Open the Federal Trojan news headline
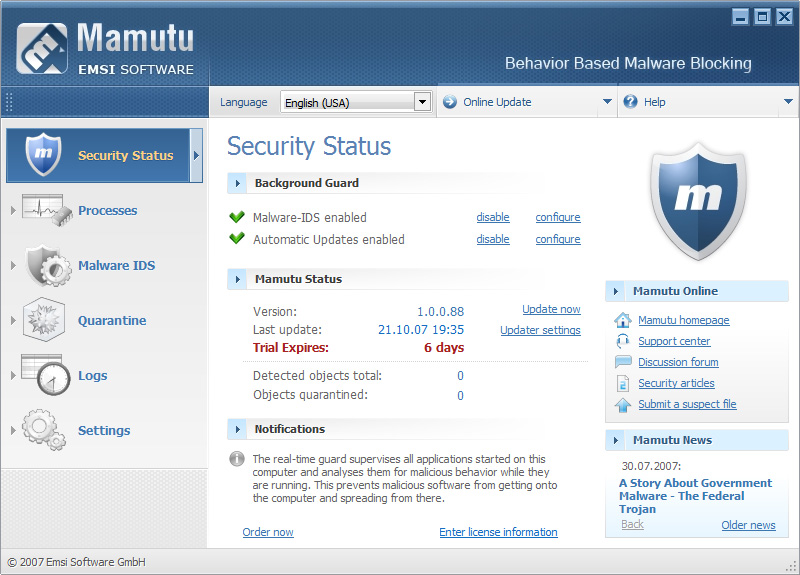Viewport: 800px width, 575px height. pyautogui.click(x=695, y=496)
